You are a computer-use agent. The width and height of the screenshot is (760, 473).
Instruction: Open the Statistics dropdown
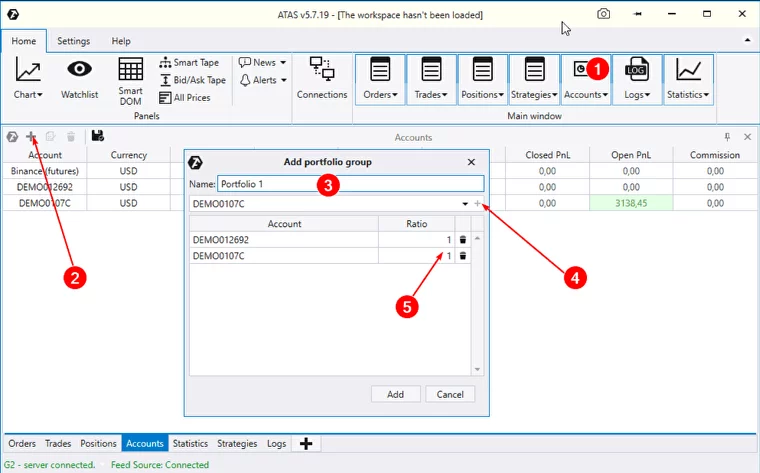(x=687, y=79)
